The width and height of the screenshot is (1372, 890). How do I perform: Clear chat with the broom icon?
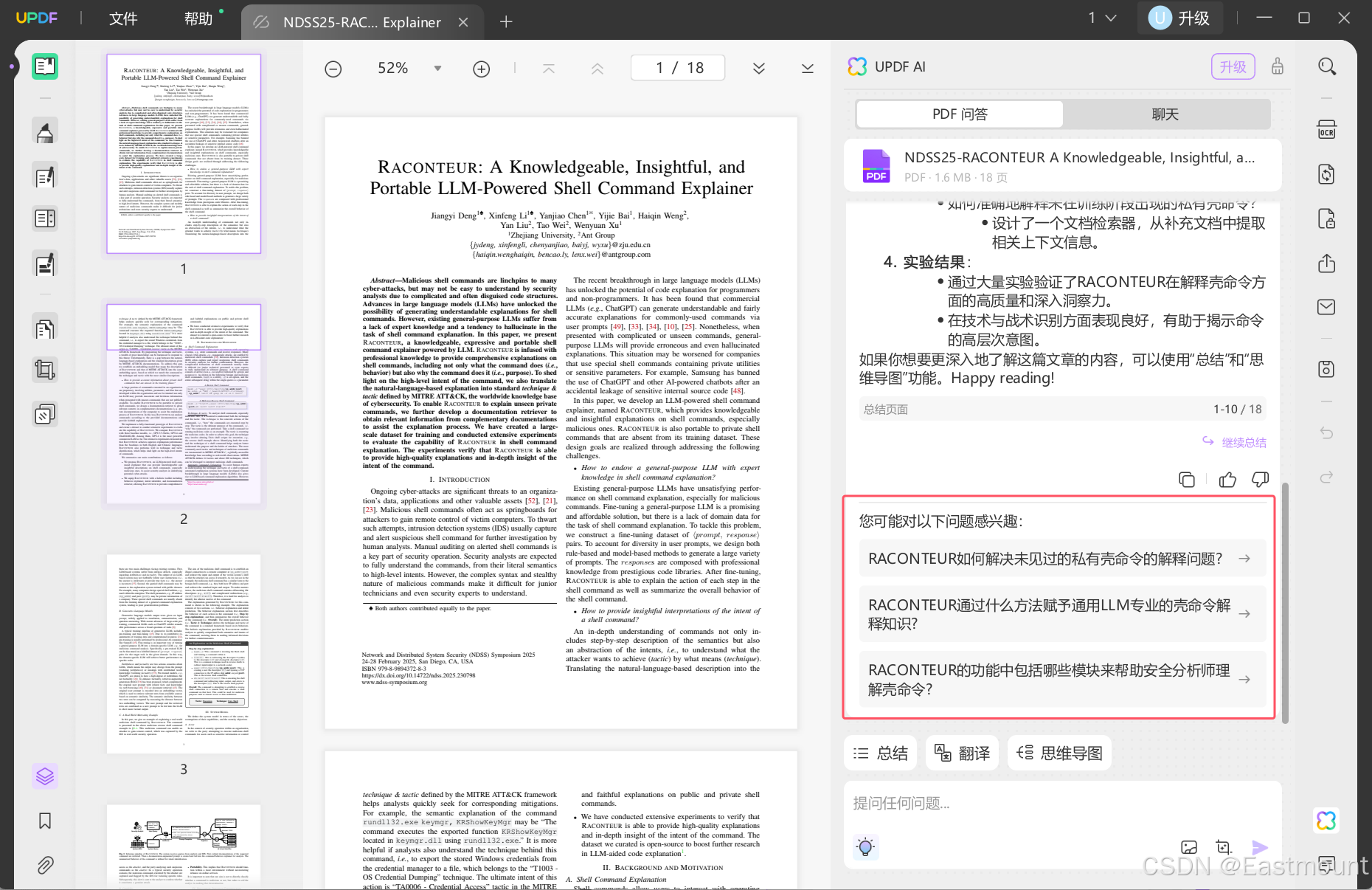click(x=1278, y=66)
